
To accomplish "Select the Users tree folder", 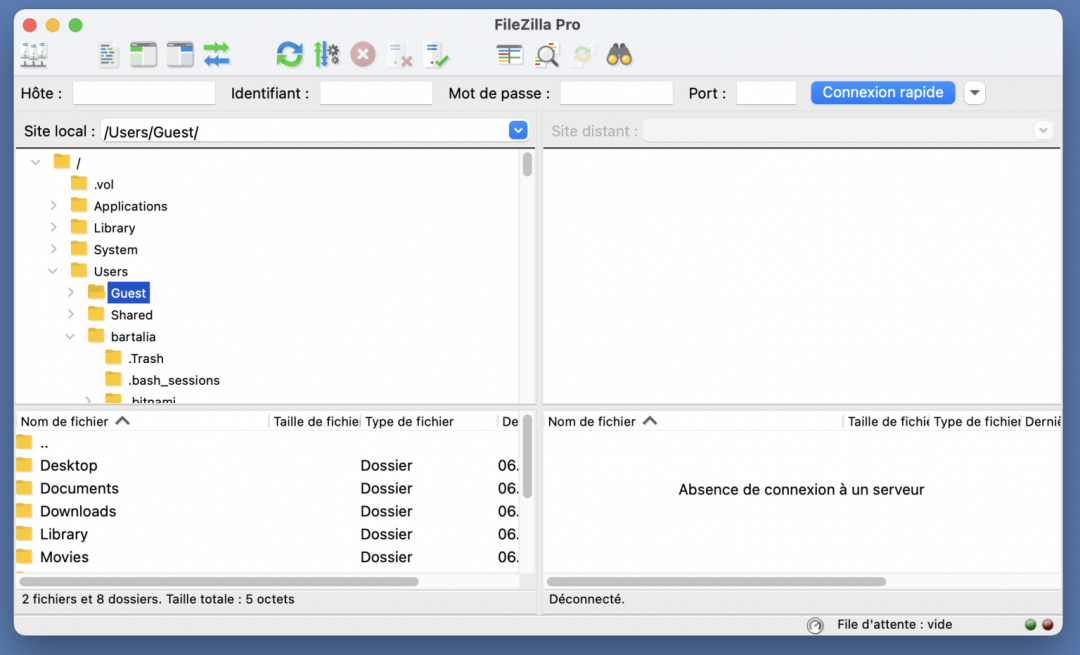I will pos(111,271).
